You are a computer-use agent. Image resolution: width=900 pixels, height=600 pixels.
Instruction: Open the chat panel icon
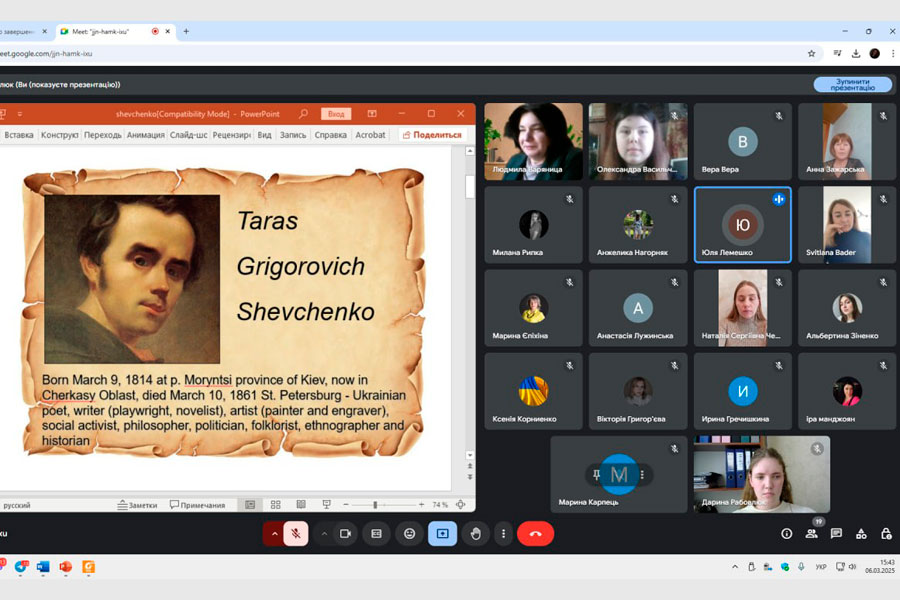coord(836,534)
